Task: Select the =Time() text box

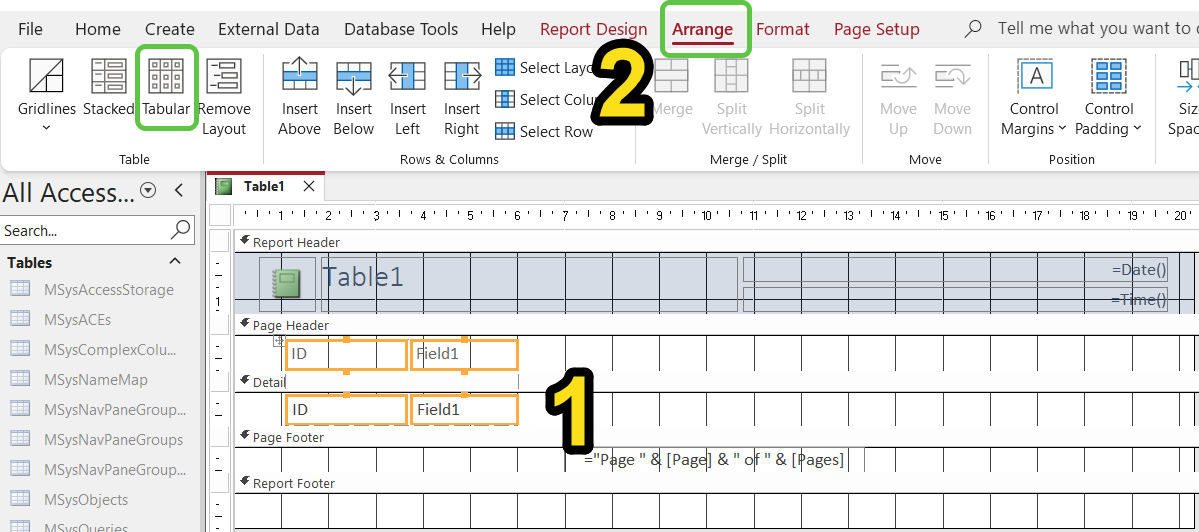Action: point(956,299)
